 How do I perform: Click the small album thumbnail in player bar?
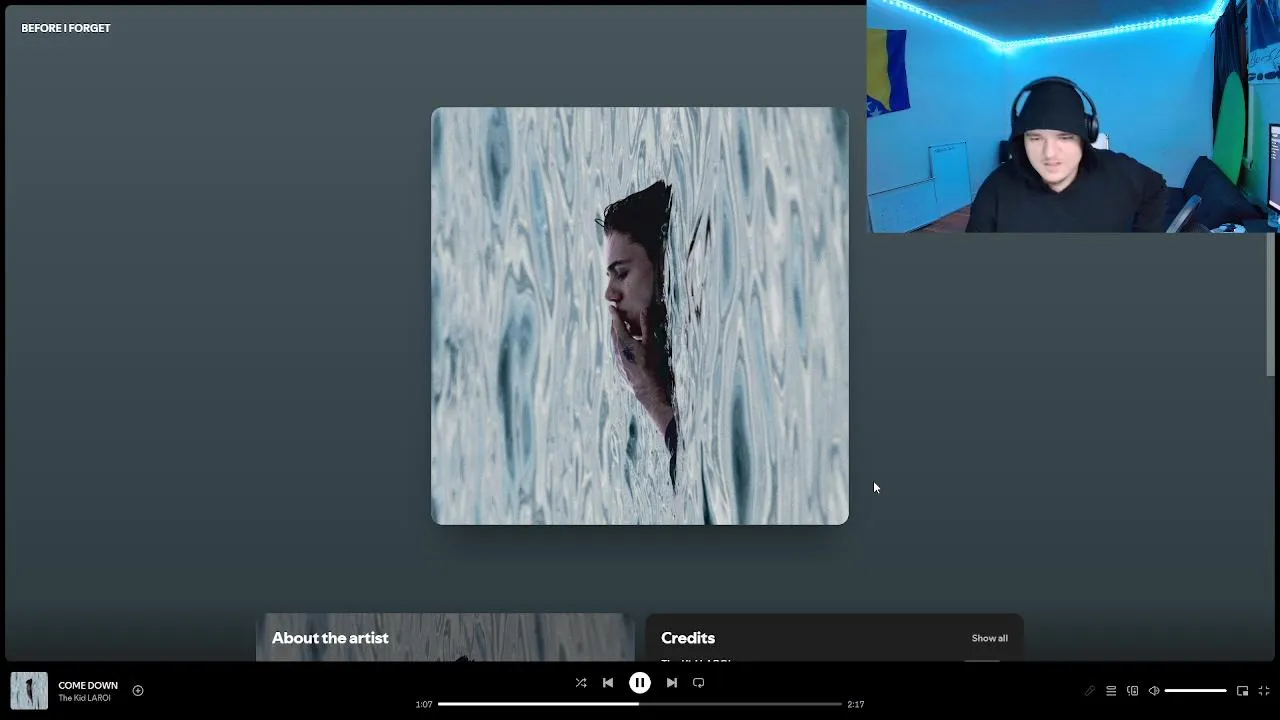(29, 691)
